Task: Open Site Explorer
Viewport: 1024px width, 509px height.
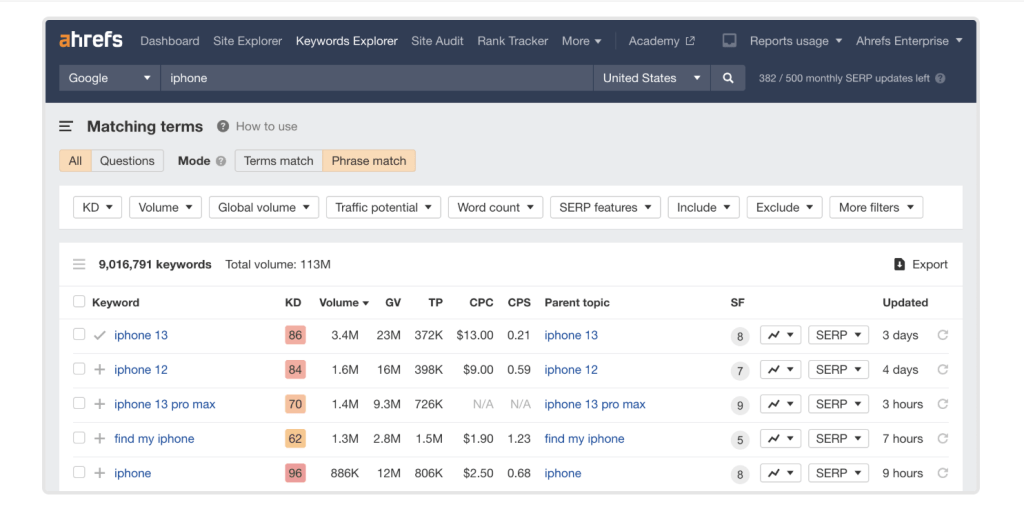Action: (248, 41)
